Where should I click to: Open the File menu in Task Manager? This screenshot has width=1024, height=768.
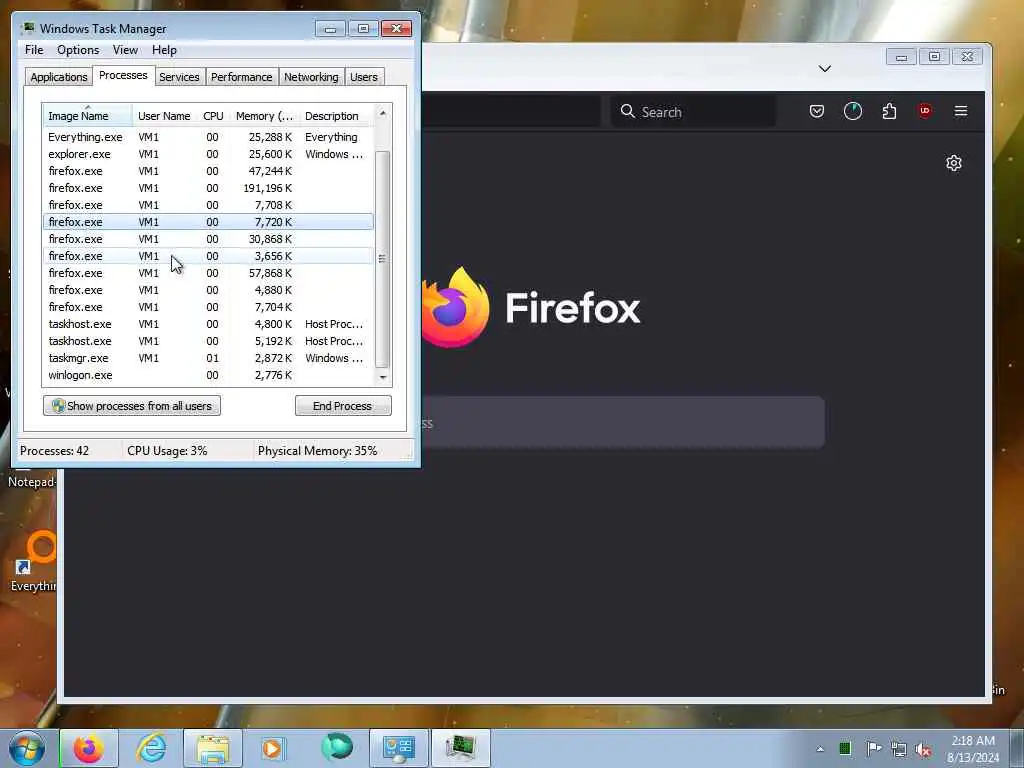coord(34,50)
